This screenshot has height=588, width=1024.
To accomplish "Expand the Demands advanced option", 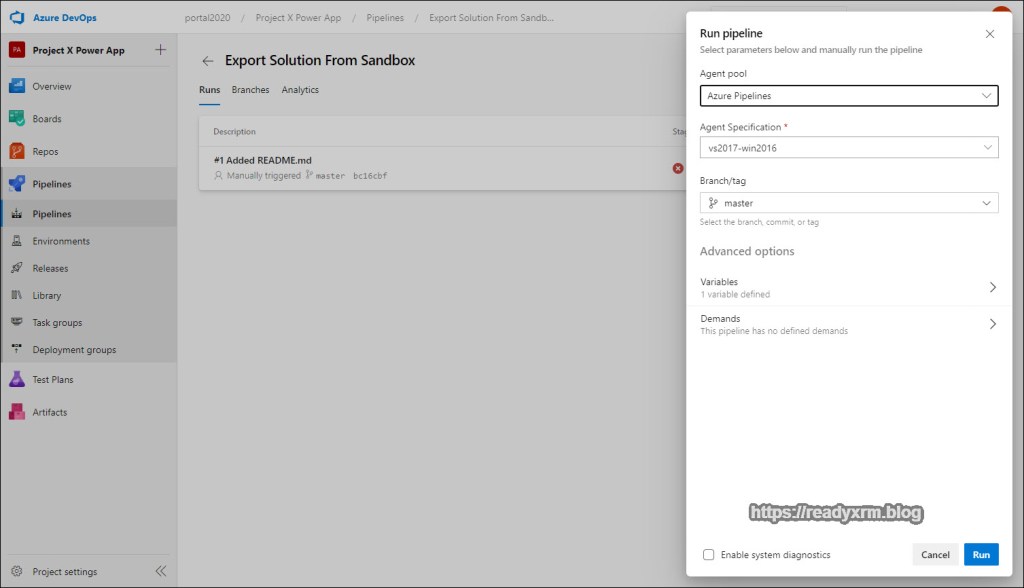I will click(848, 324).
